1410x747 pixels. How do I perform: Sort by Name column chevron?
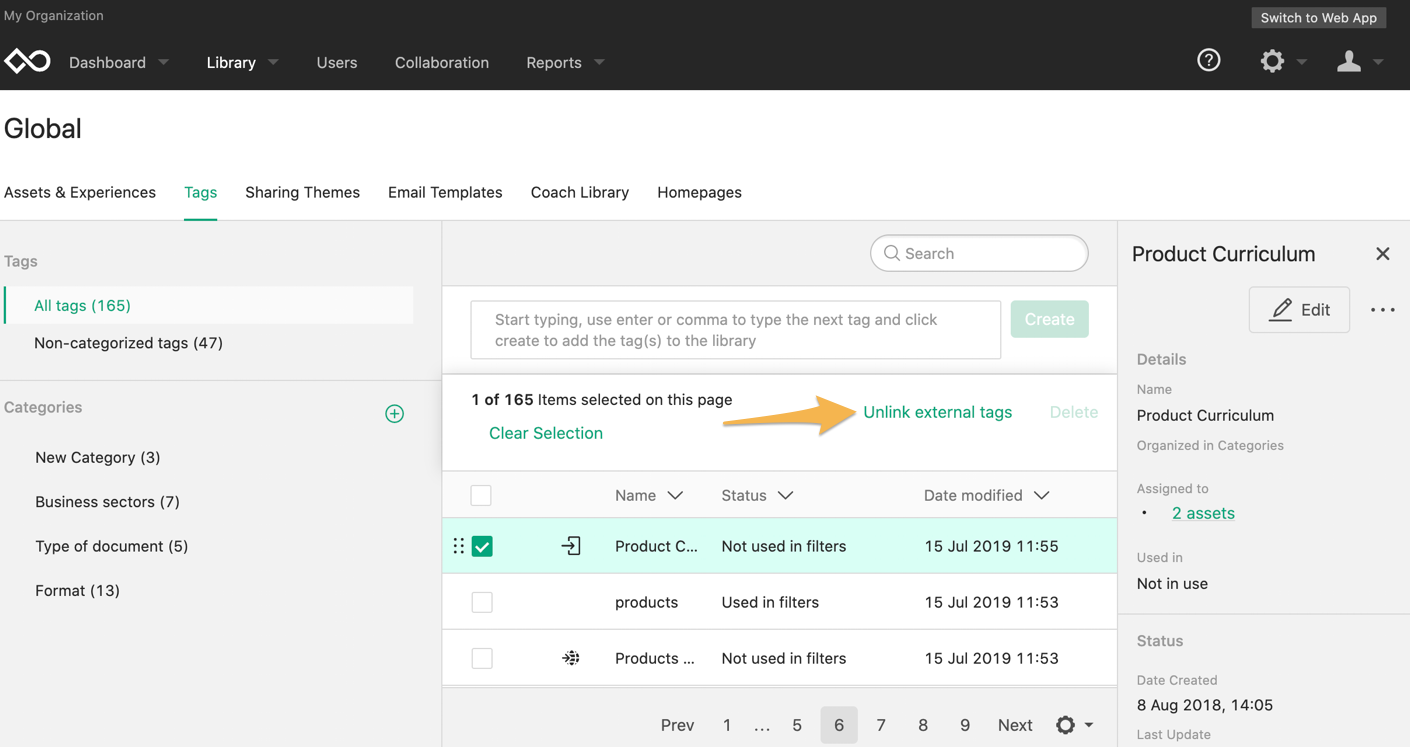tap(675, 495)
